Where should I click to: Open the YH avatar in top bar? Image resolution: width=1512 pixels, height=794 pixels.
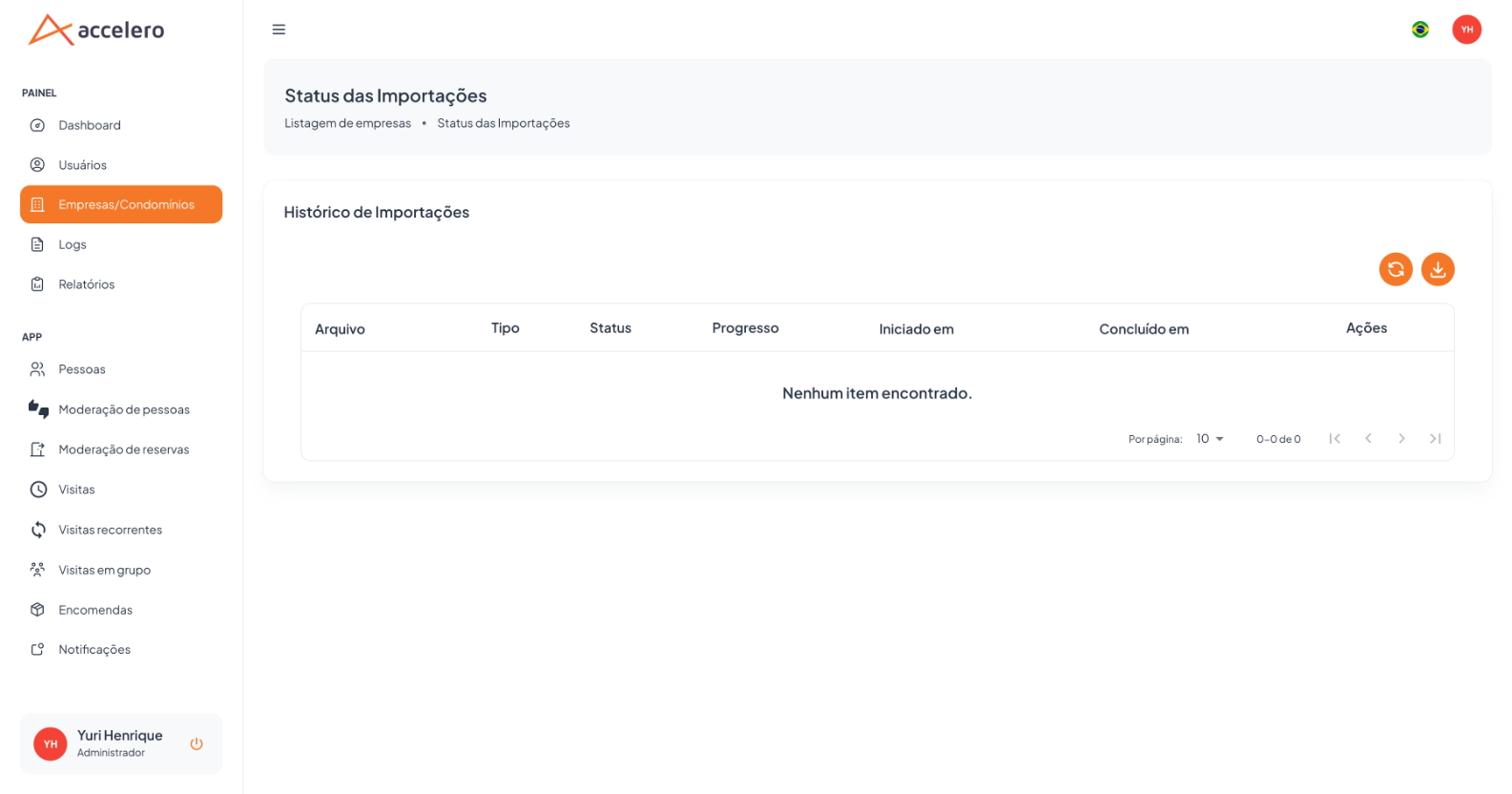(x=1467, y=30)
